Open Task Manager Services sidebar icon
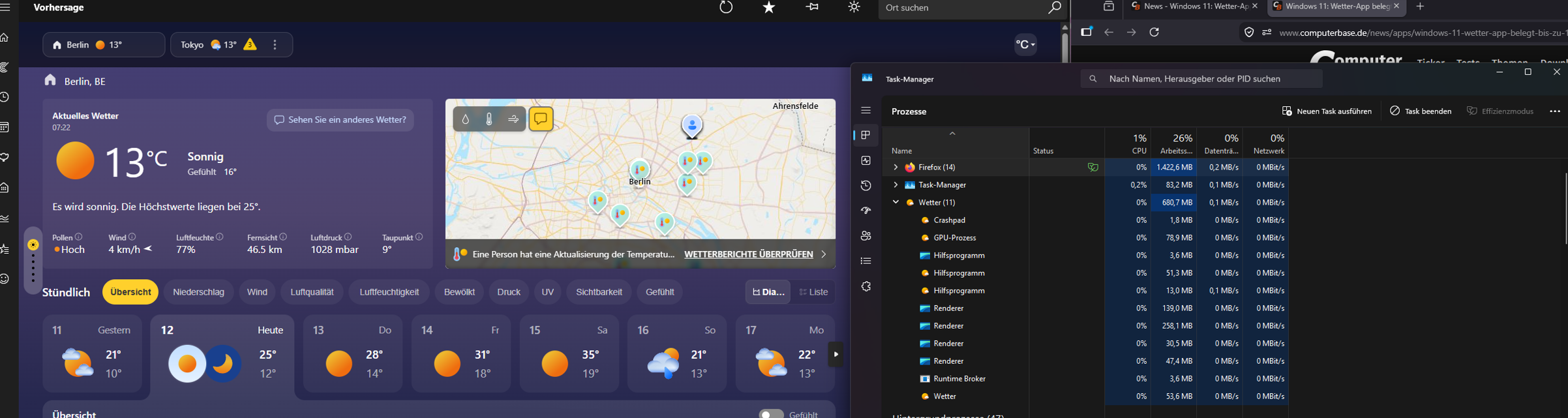This screenshot has height=418, width=1568. tap(866, 286)
